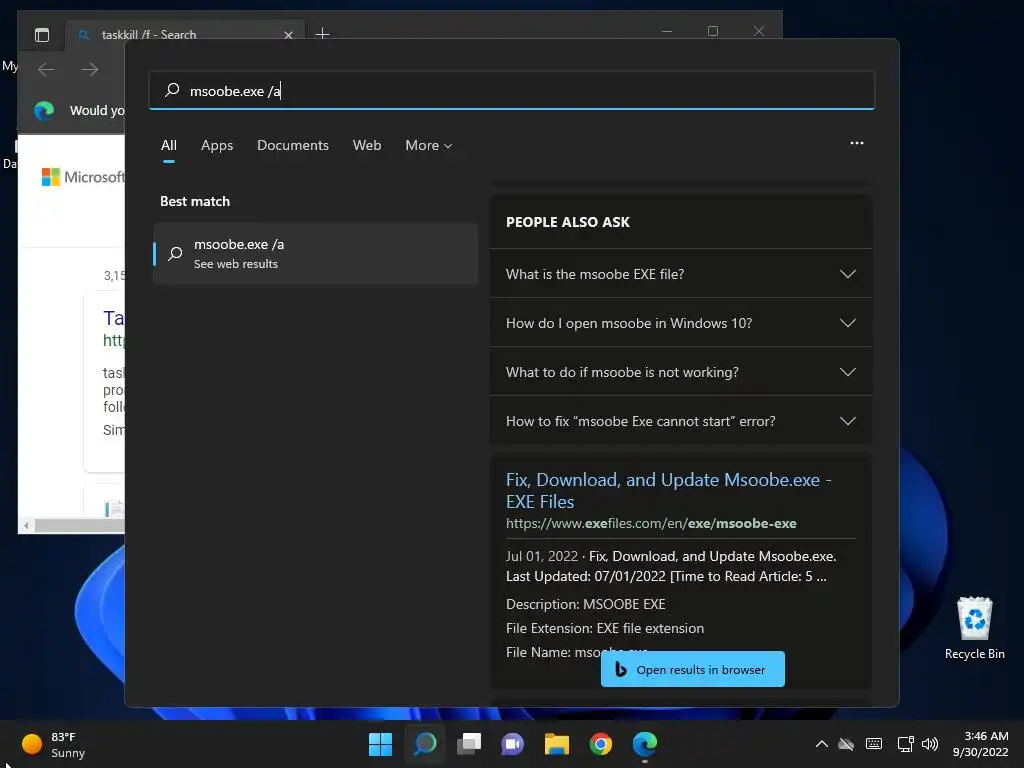Expand 'How do I open msoobe in Windows 10?'
The image size is (1024, 768).
coord(680,323)
